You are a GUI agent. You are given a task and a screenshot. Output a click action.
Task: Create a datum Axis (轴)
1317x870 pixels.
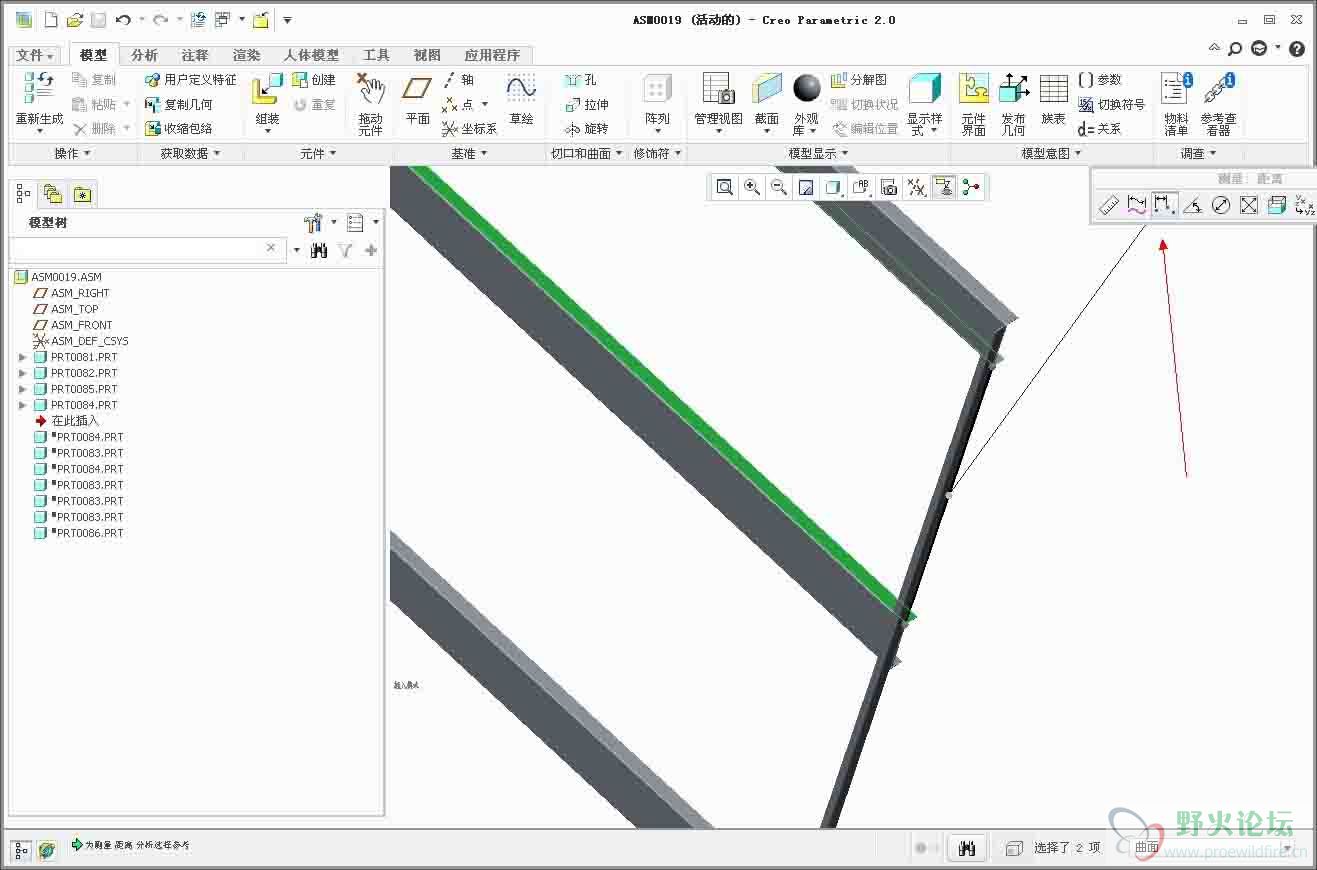click(x=459, y=80)
